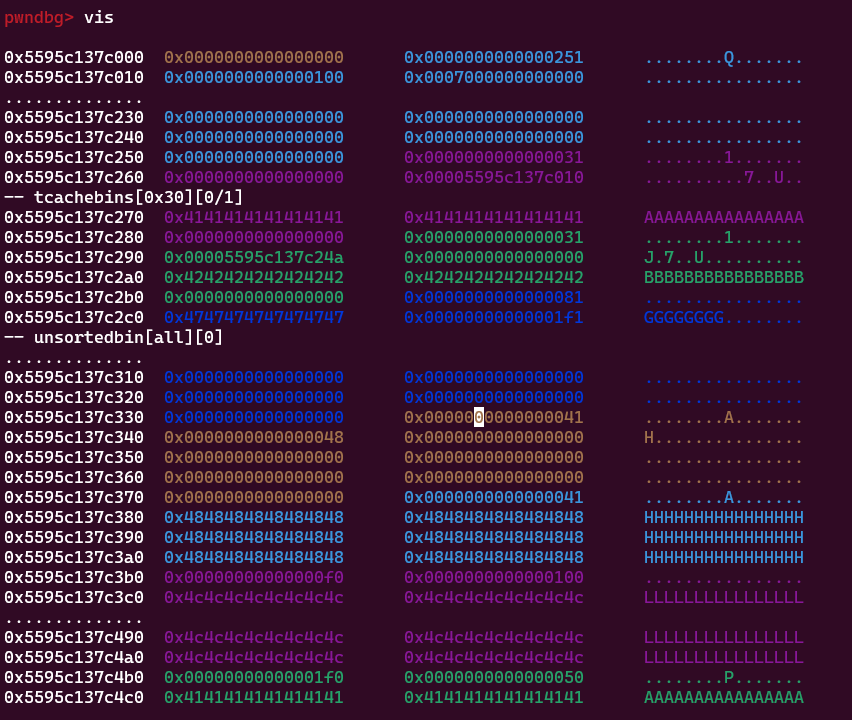The width and height of the screenshot is (852, 720).
Task: Click address 0x5595c137c270 in the address column
Action: pos(71,217)
